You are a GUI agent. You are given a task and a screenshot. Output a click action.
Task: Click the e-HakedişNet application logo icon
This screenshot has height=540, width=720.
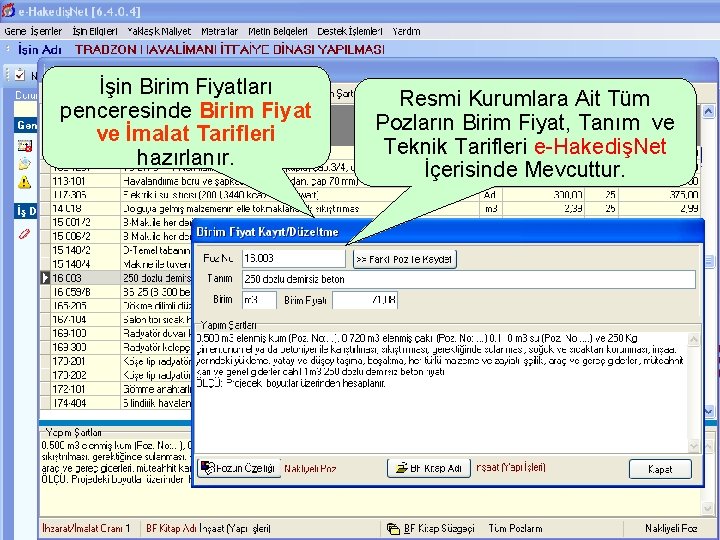coord(8,10)
